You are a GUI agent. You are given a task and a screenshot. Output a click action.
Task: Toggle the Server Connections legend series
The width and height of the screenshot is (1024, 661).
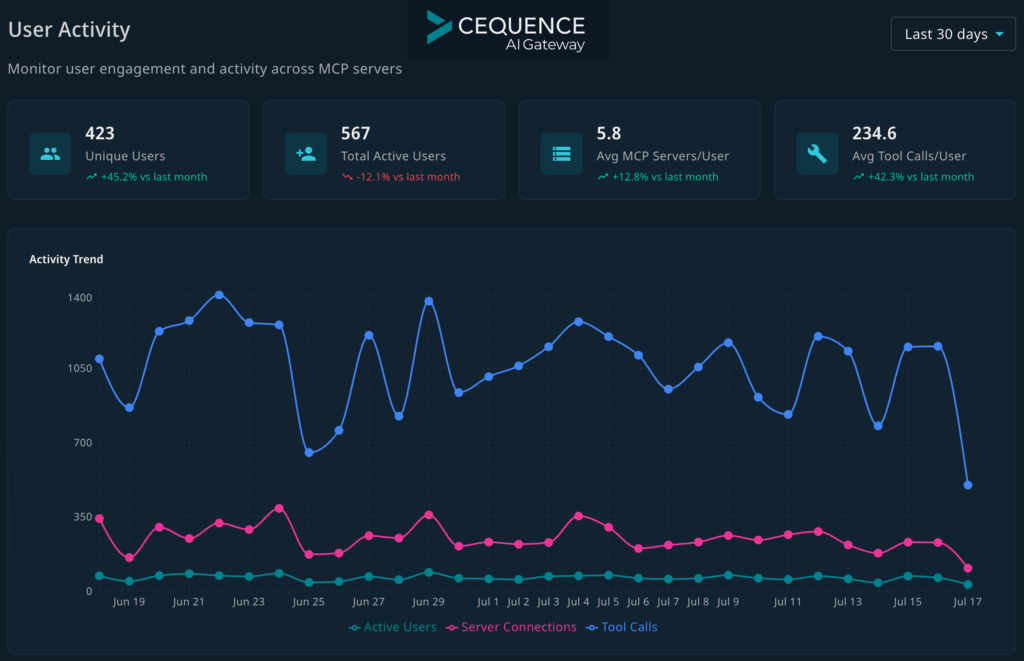[511, 627]
